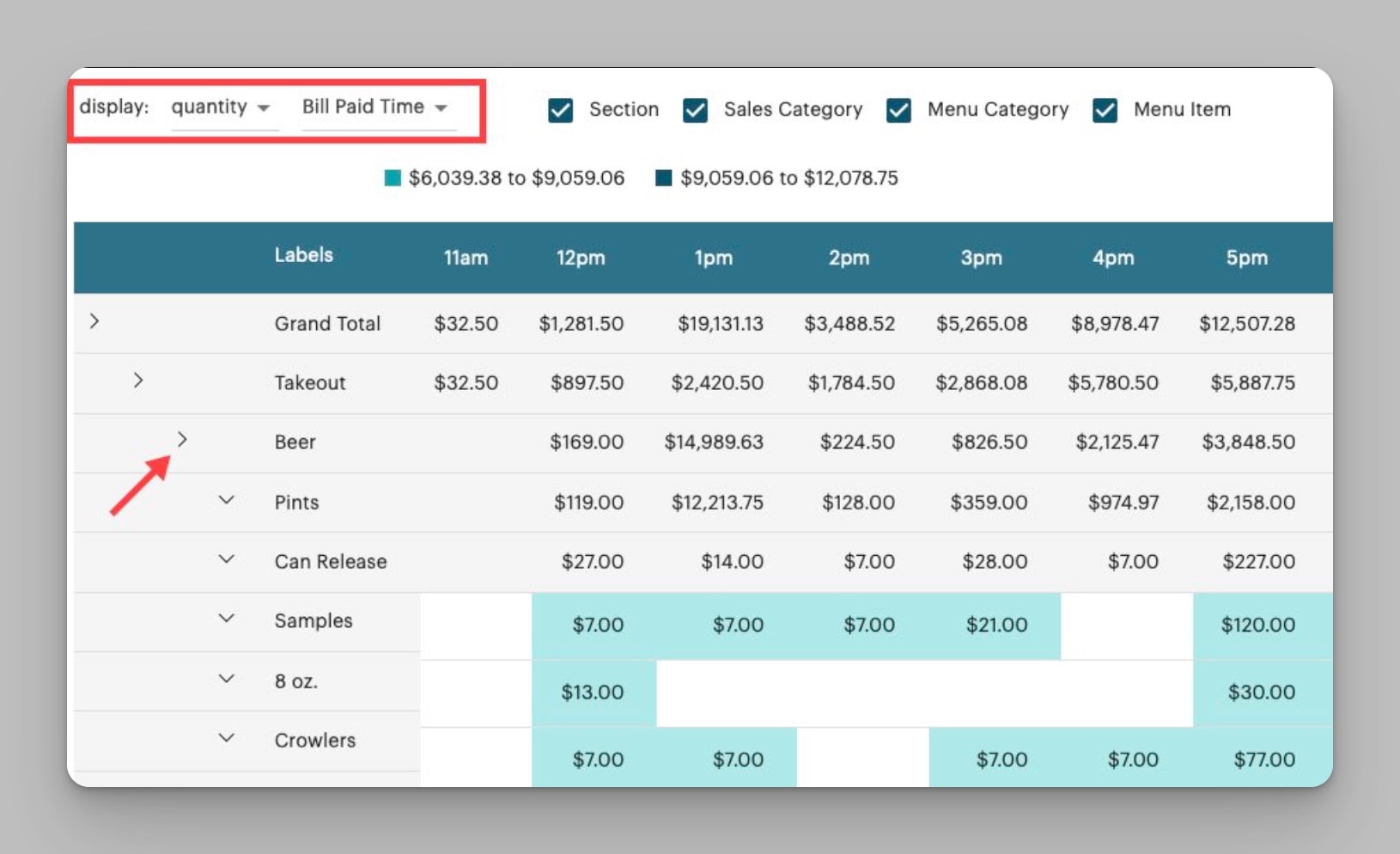Click Takeout 3pm value $2,868.08

coord(982,383)
